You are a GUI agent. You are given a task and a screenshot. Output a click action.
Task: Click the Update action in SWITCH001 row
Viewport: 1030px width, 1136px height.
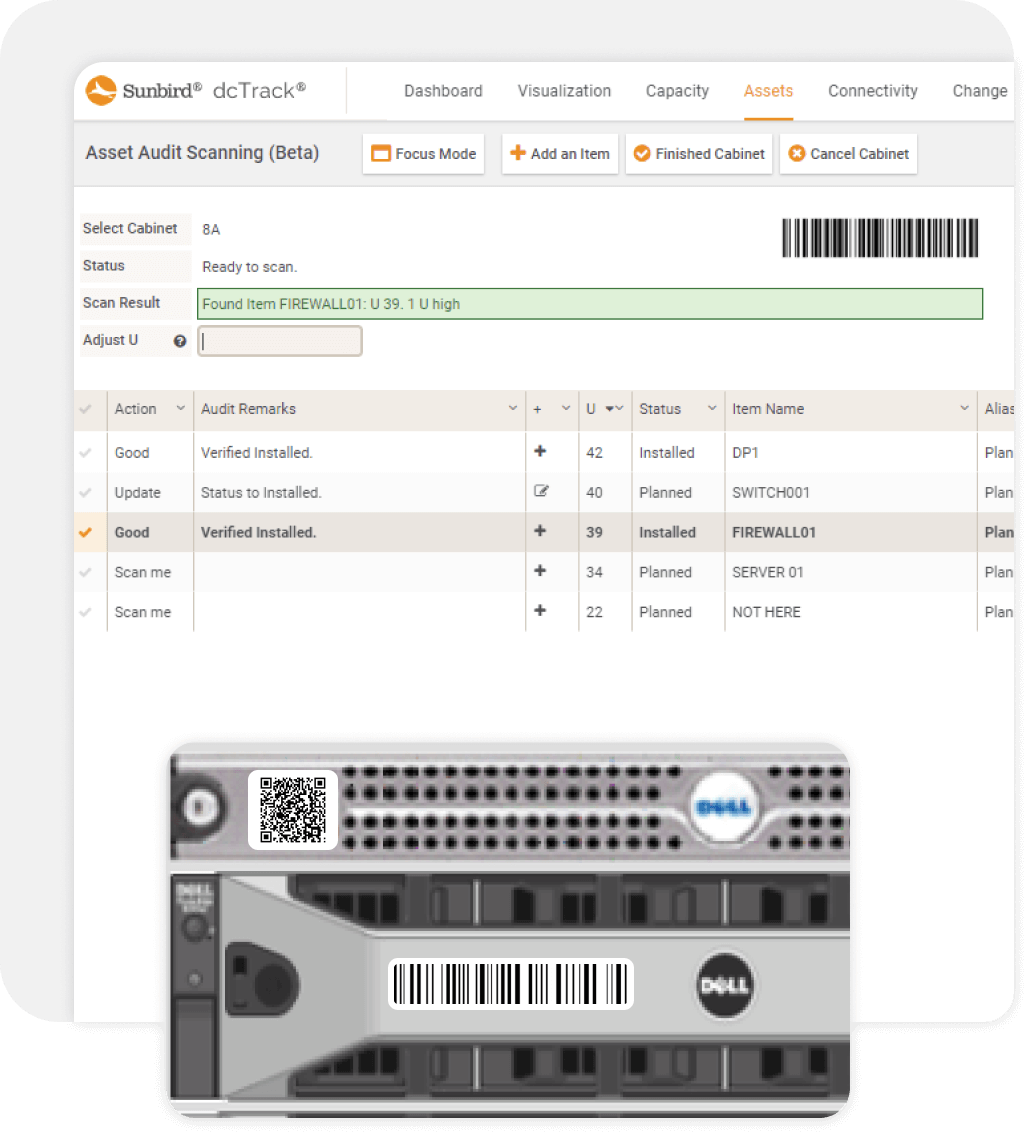coord(138,493)
